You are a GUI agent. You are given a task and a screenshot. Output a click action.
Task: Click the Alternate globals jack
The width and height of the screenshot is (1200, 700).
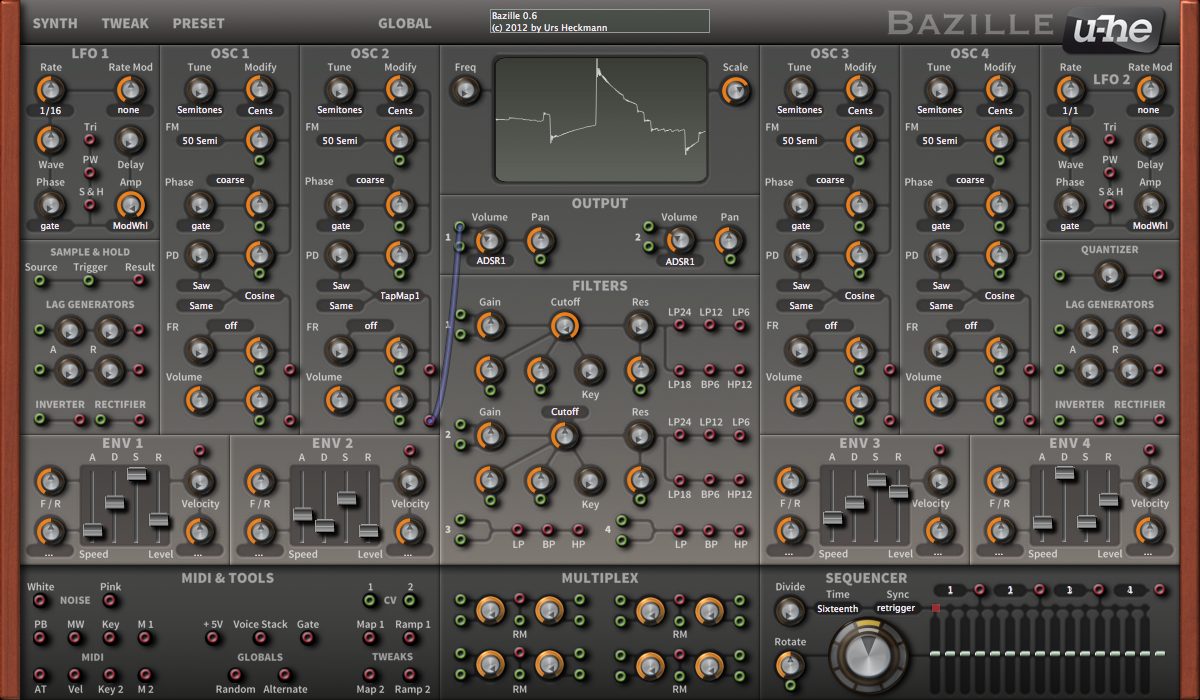point(285,675)
